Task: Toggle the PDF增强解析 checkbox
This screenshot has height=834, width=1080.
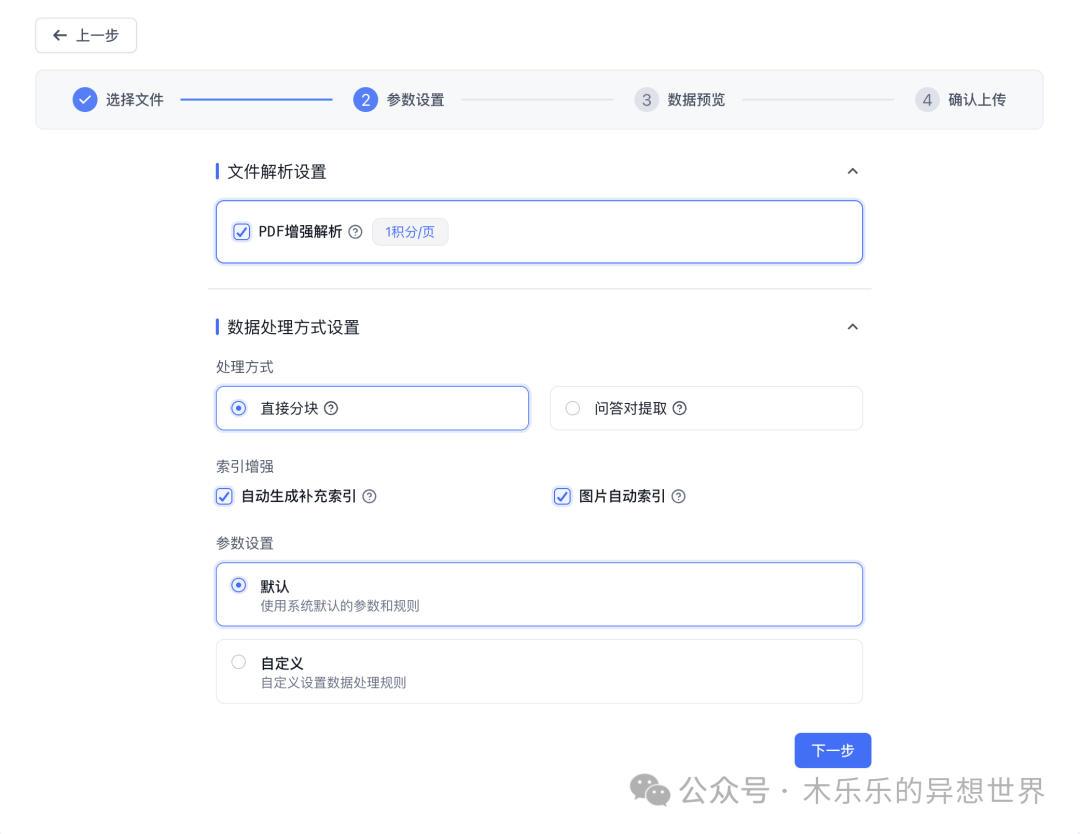Action: (242, 232)
